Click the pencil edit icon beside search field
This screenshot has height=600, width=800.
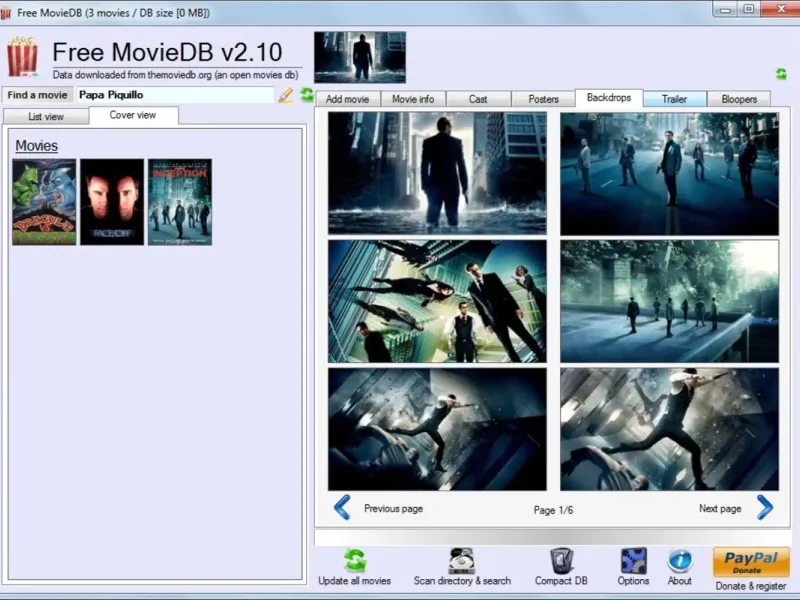pos(286,95)
